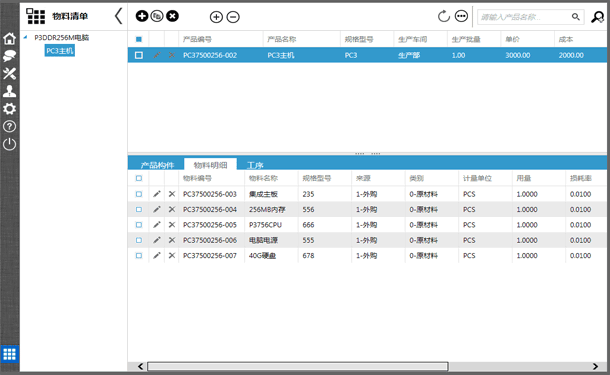Check the PC37500256-003 row checkbox
Viewport: 610px width, 375px height.
coord(139,194)
